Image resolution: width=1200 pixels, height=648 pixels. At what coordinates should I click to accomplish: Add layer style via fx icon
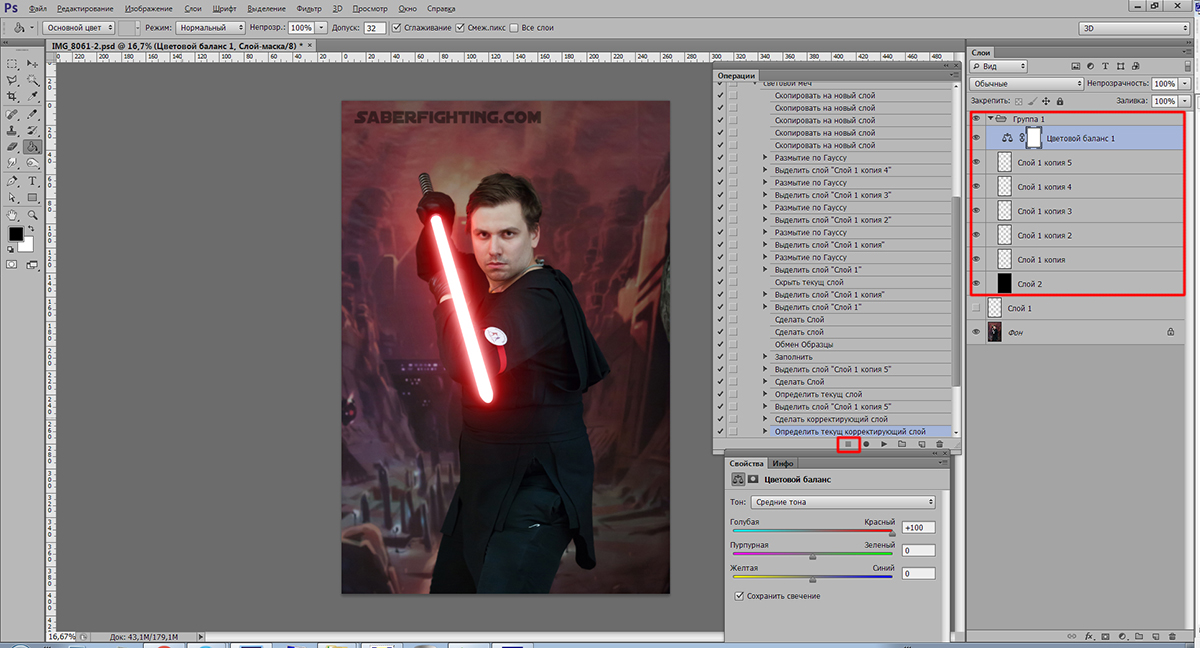(x=1087, y=635)
